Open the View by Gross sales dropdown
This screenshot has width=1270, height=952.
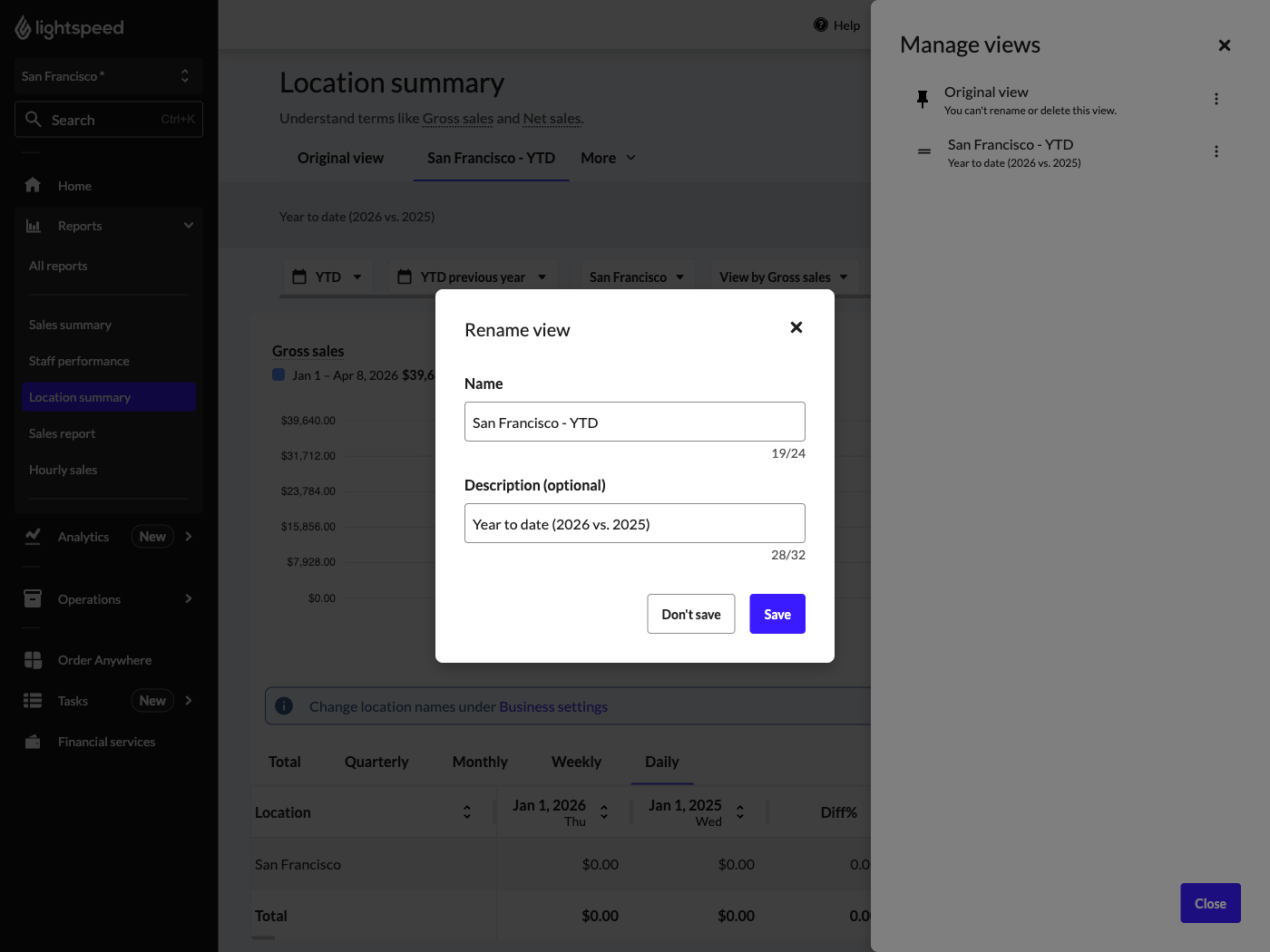783,276
